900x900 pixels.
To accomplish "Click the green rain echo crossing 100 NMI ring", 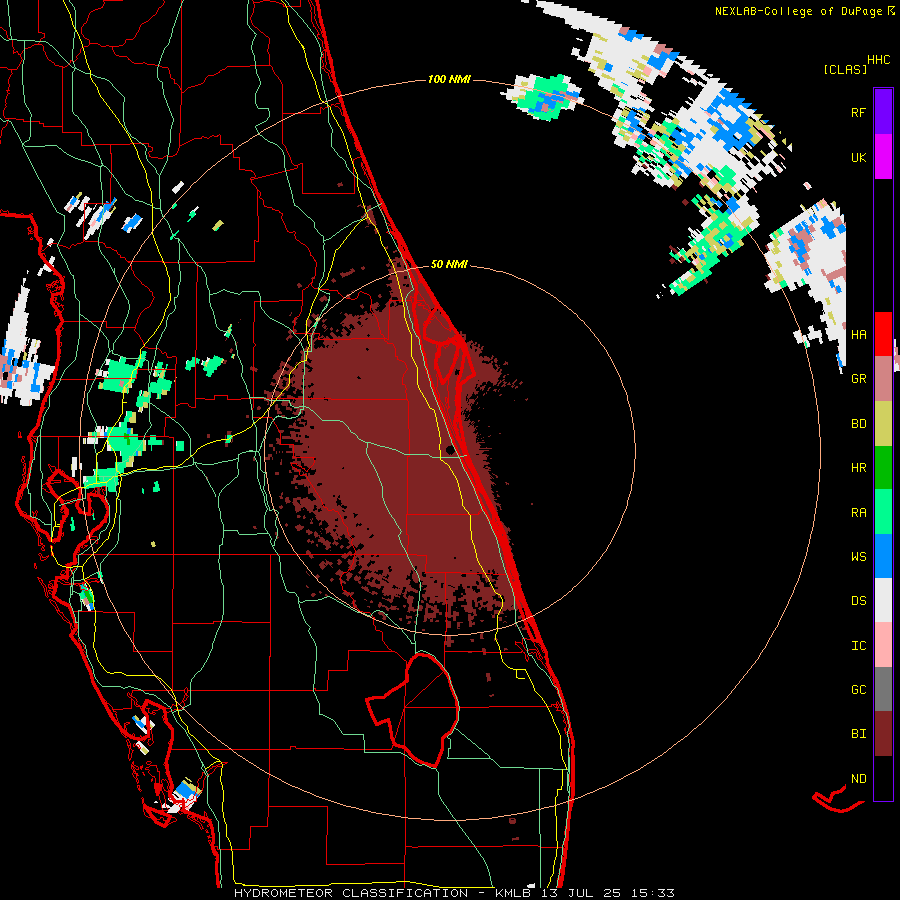I will pos(543,96).
